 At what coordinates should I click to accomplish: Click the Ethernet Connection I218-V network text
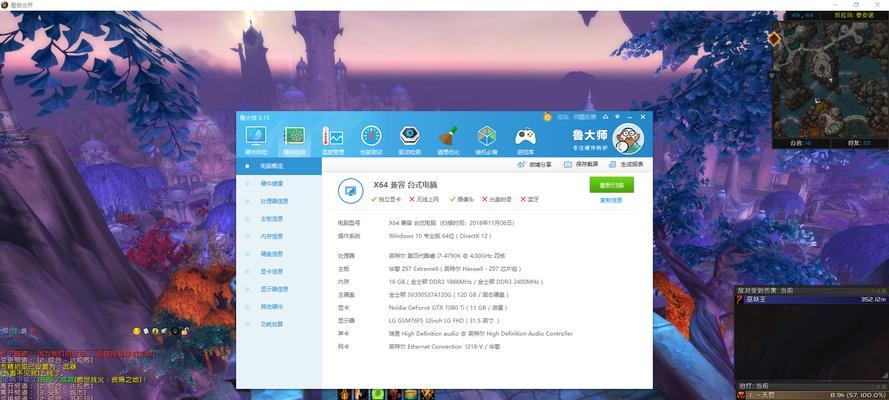click(x=444, y=347)
